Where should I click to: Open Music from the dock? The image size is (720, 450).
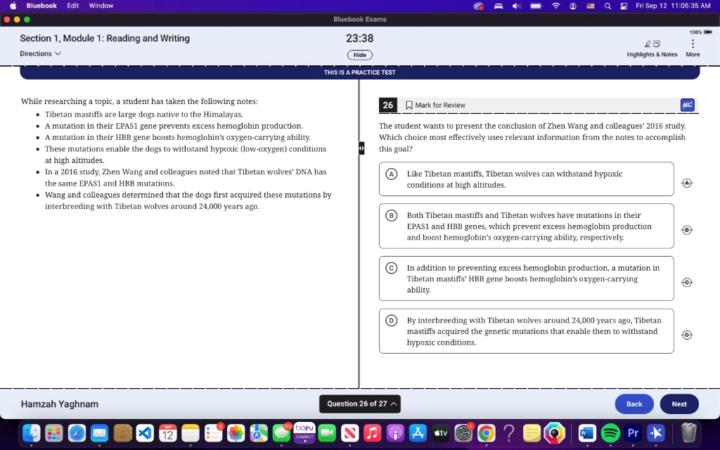pos(372,433)
